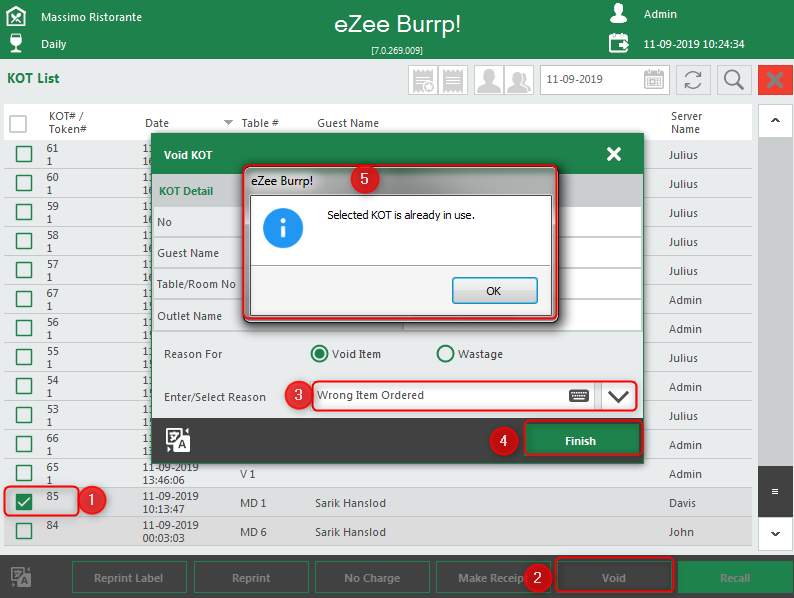This screenshot has width=794, height=598.
Task: Click the V 1 table cell
Action: pos(248,474)
